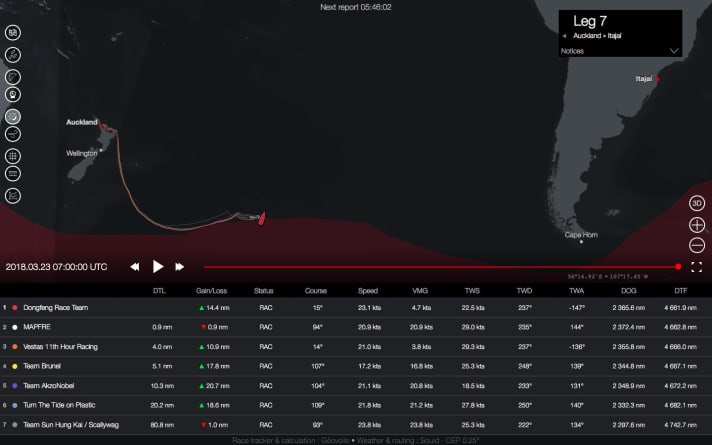Image resolution: width=712 pixels, height=445 pixels.
Task: Select Team Brunel name
Action: (42, 366)
